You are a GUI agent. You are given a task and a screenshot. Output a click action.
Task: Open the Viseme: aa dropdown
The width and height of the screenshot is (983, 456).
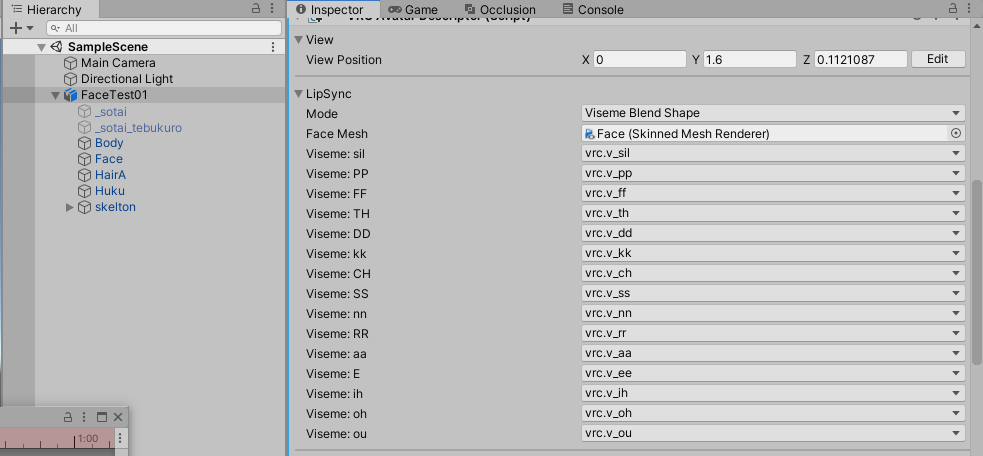pos(773,353)
